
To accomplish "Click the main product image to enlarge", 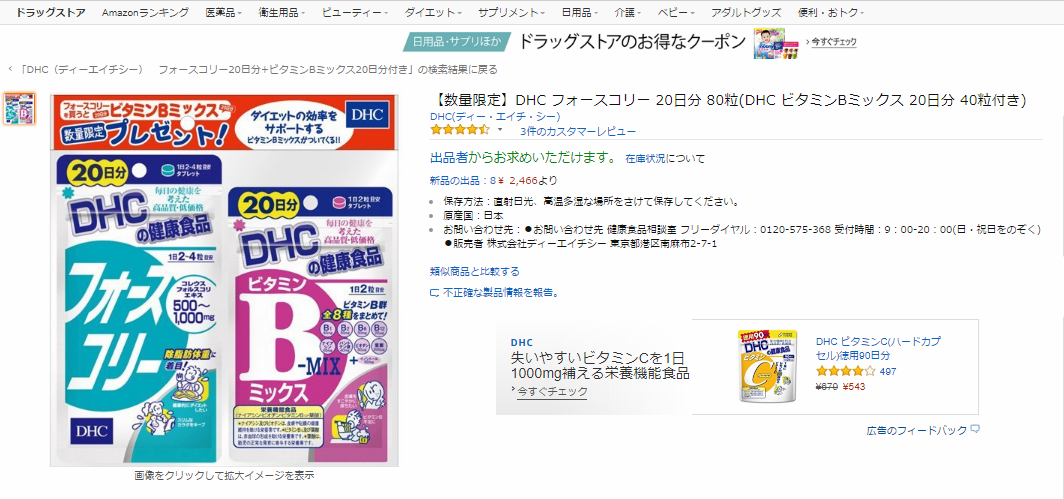I will 224,280.
